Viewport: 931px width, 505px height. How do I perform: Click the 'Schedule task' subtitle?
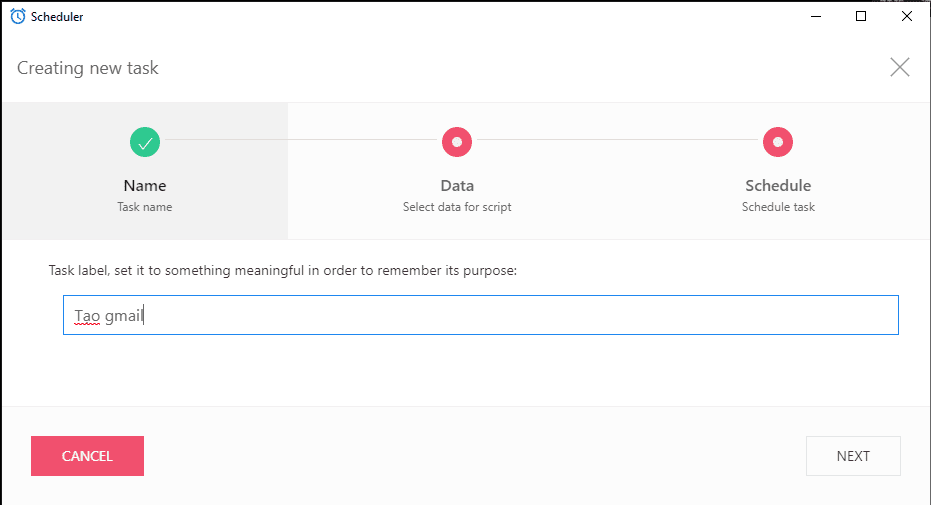click(778, 207)
